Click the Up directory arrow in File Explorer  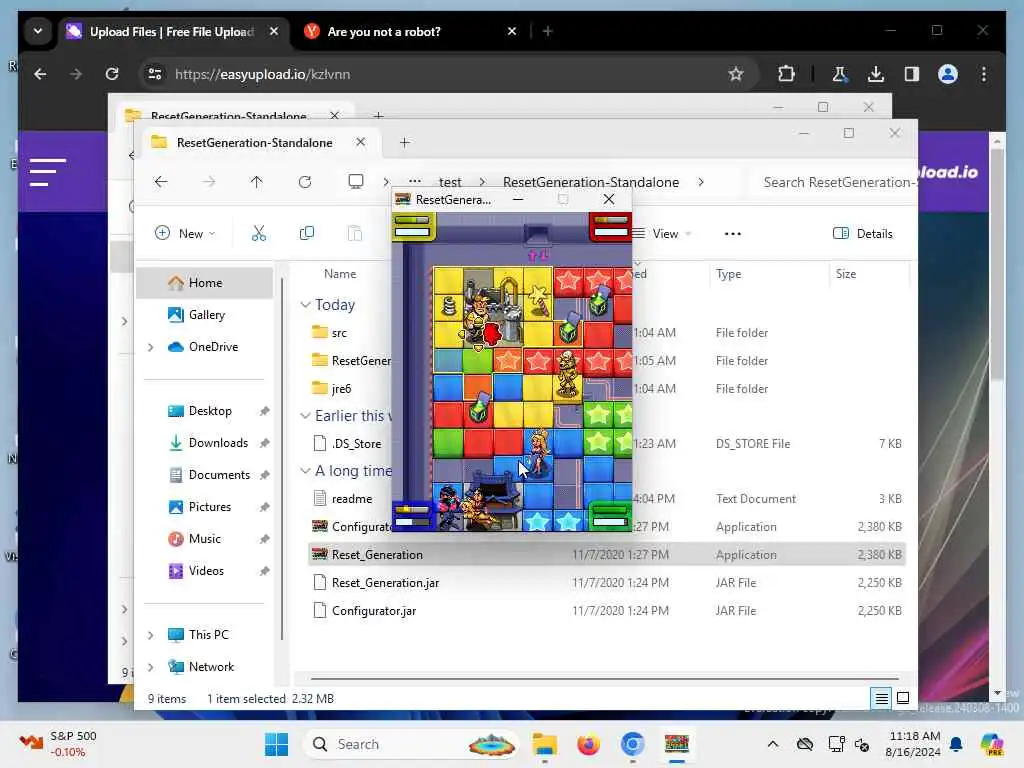257,182
